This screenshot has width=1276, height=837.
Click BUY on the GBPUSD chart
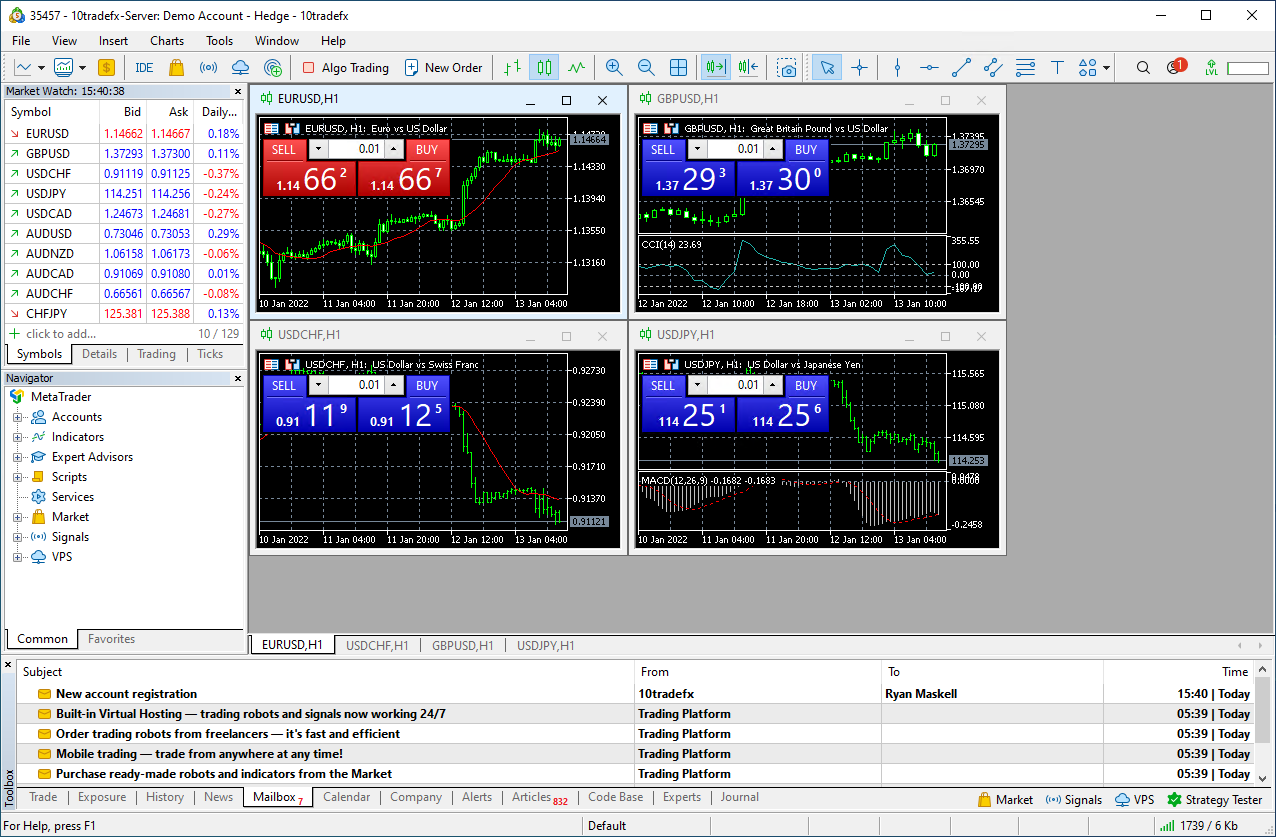(807, 149)
